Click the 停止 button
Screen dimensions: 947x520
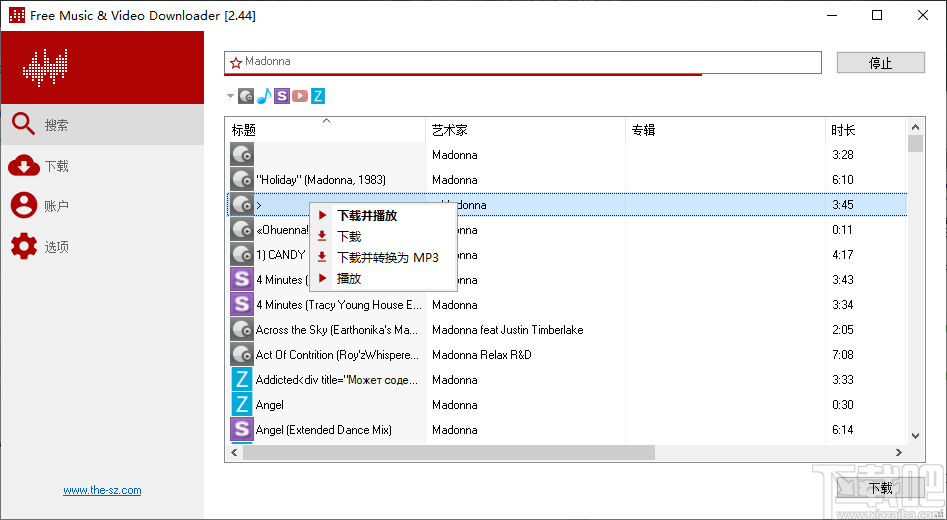[881, 63]
